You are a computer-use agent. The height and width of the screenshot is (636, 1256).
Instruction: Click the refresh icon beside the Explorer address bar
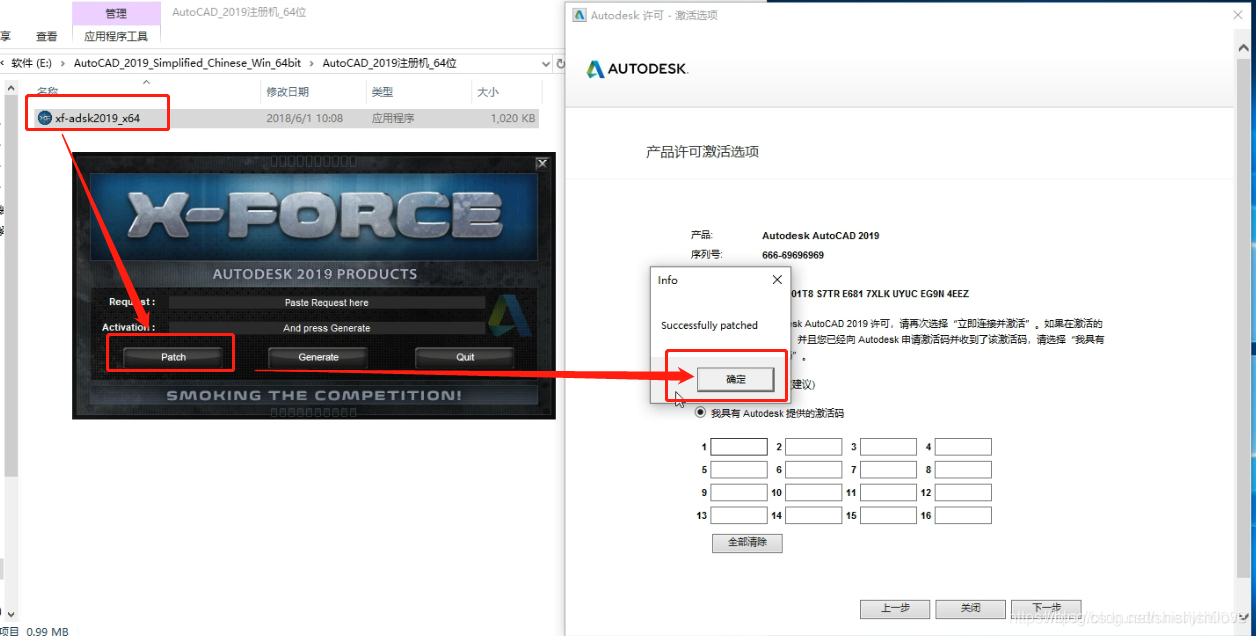(x=561, y=63)
